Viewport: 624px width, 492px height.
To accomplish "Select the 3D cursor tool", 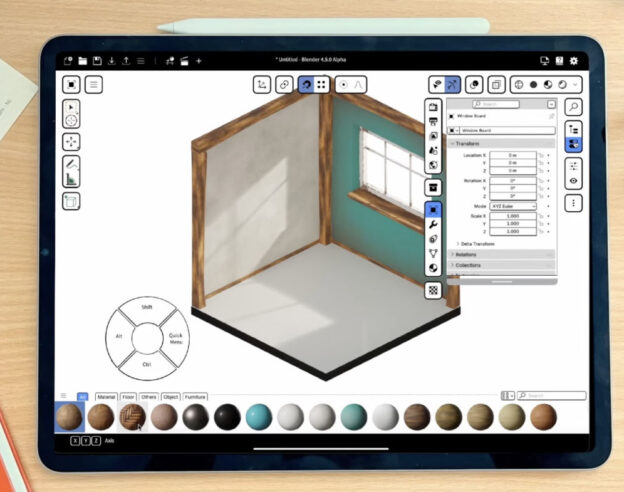I will 71,121.
